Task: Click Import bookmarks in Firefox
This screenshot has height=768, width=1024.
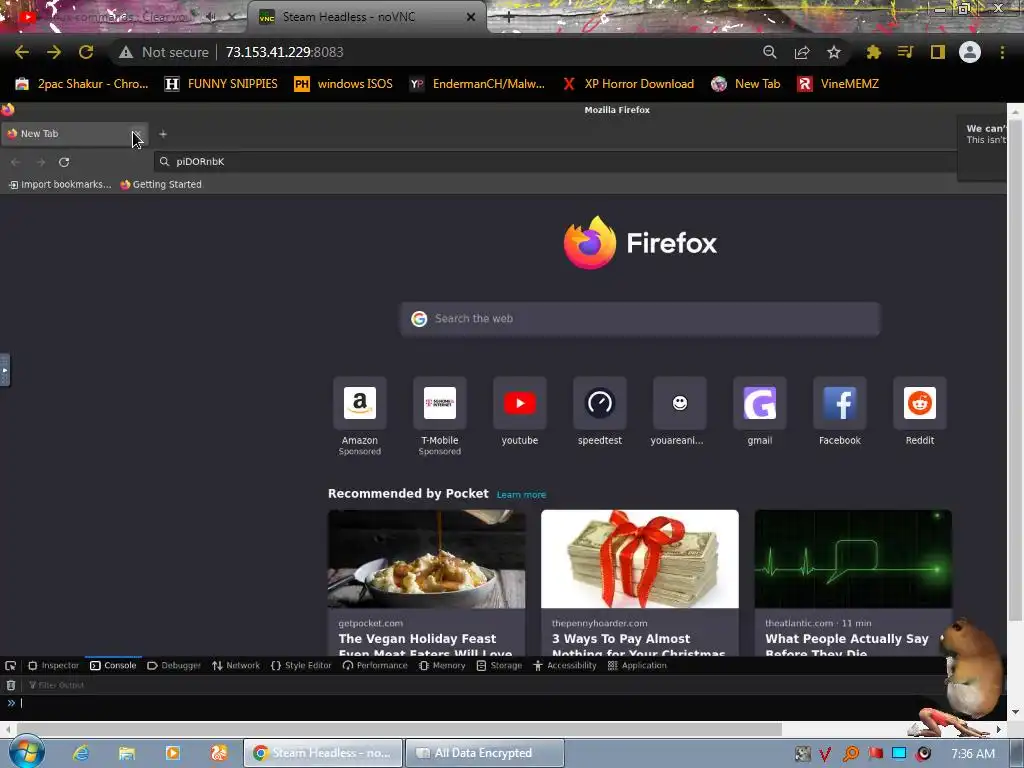Action: [x=59, y=185]
